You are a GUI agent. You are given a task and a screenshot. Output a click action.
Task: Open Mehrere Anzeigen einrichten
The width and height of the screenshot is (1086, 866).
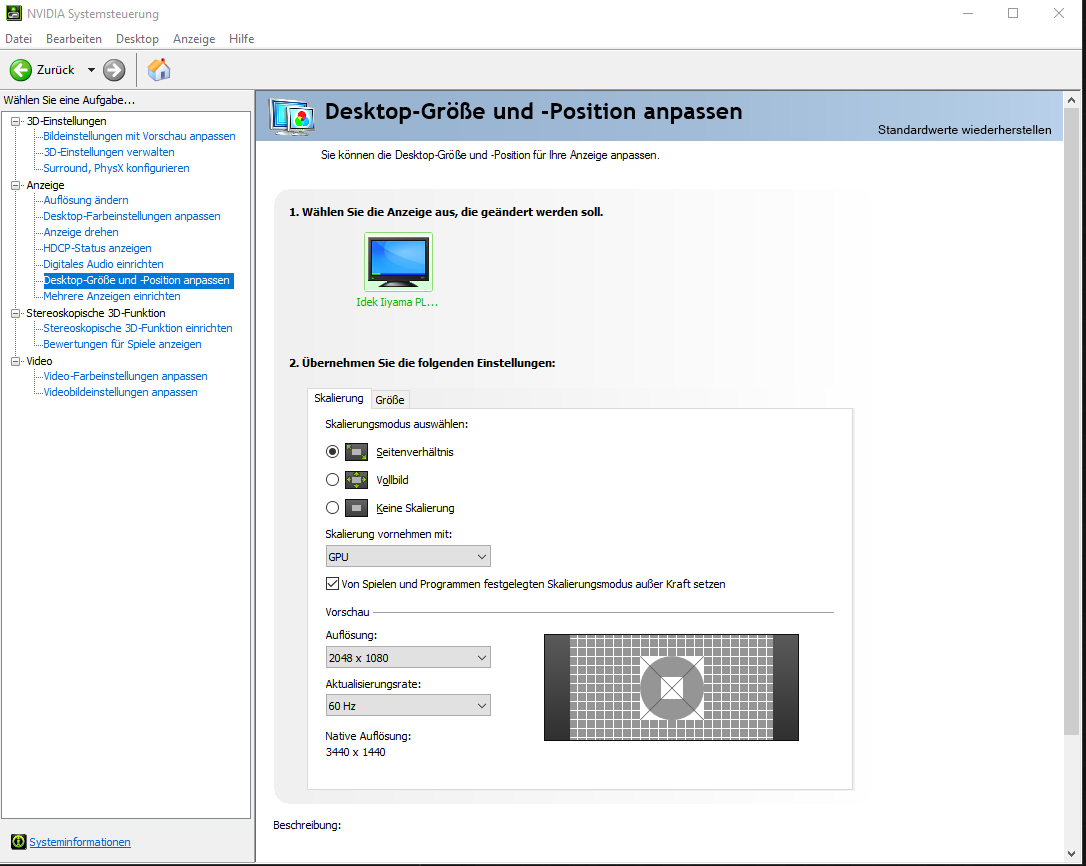point(112,297)
